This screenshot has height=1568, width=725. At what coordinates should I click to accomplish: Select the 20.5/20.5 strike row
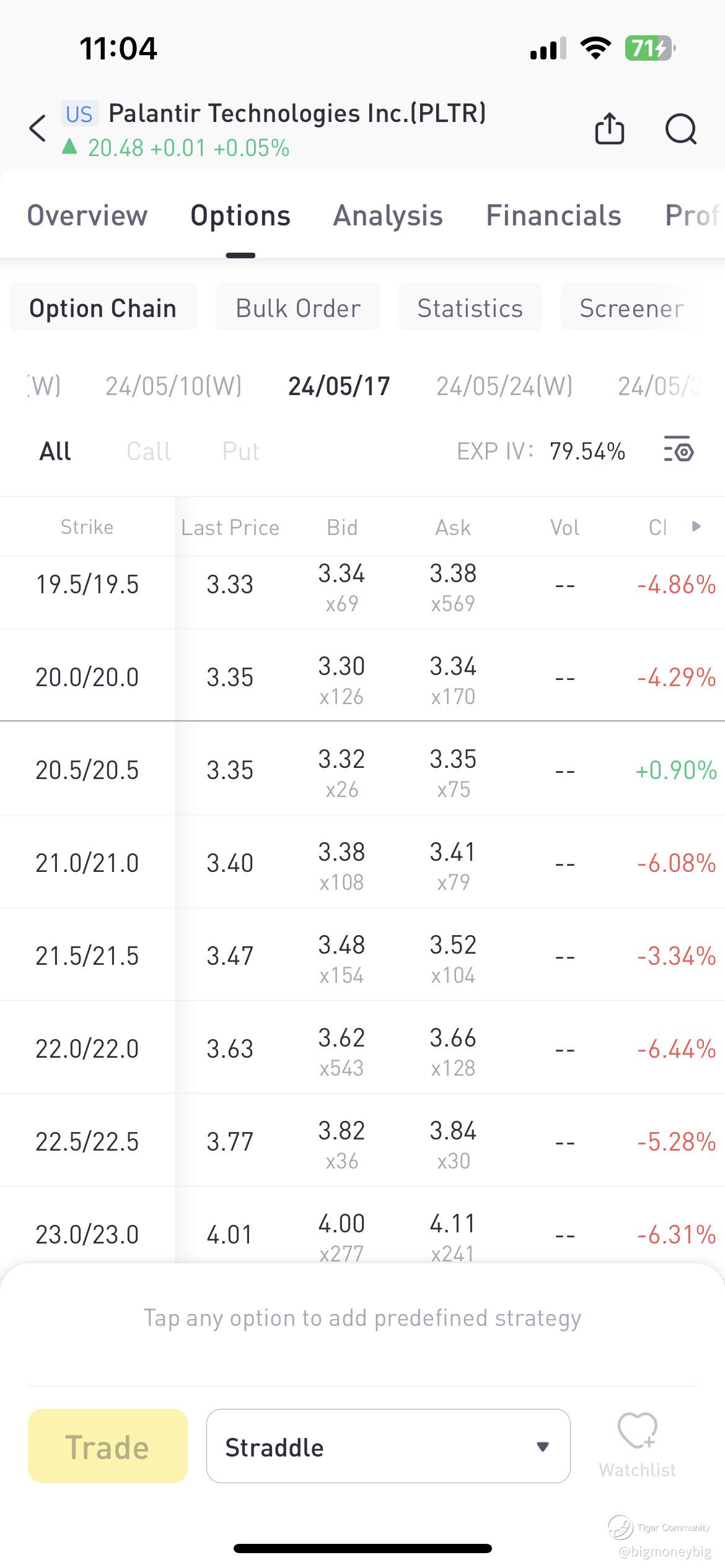click(87, 770)
